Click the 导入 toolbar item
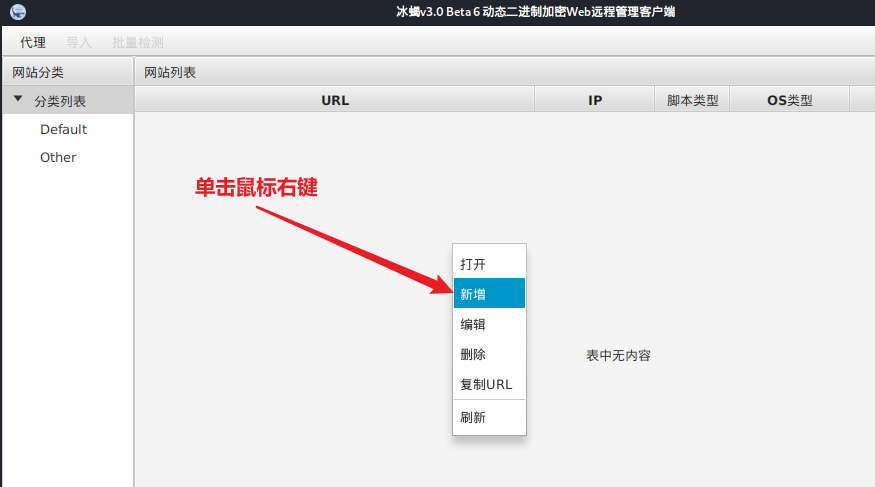Screen dimensions: 875x487 (79, 42)
